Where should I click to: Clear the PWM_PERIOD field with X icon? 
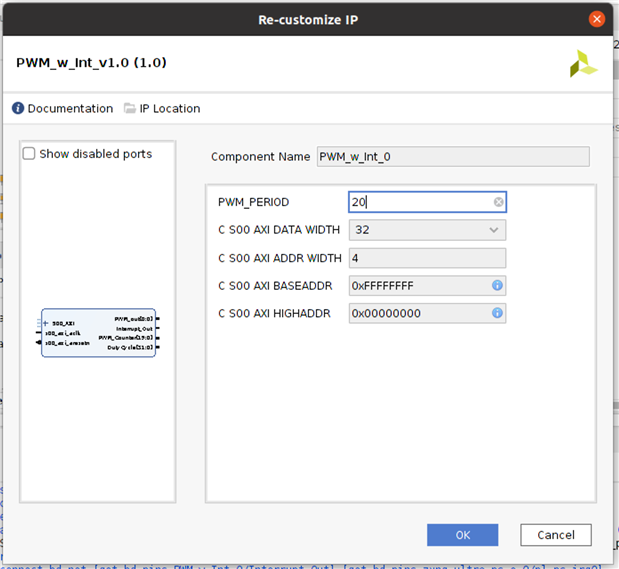[x=498, y=202]
